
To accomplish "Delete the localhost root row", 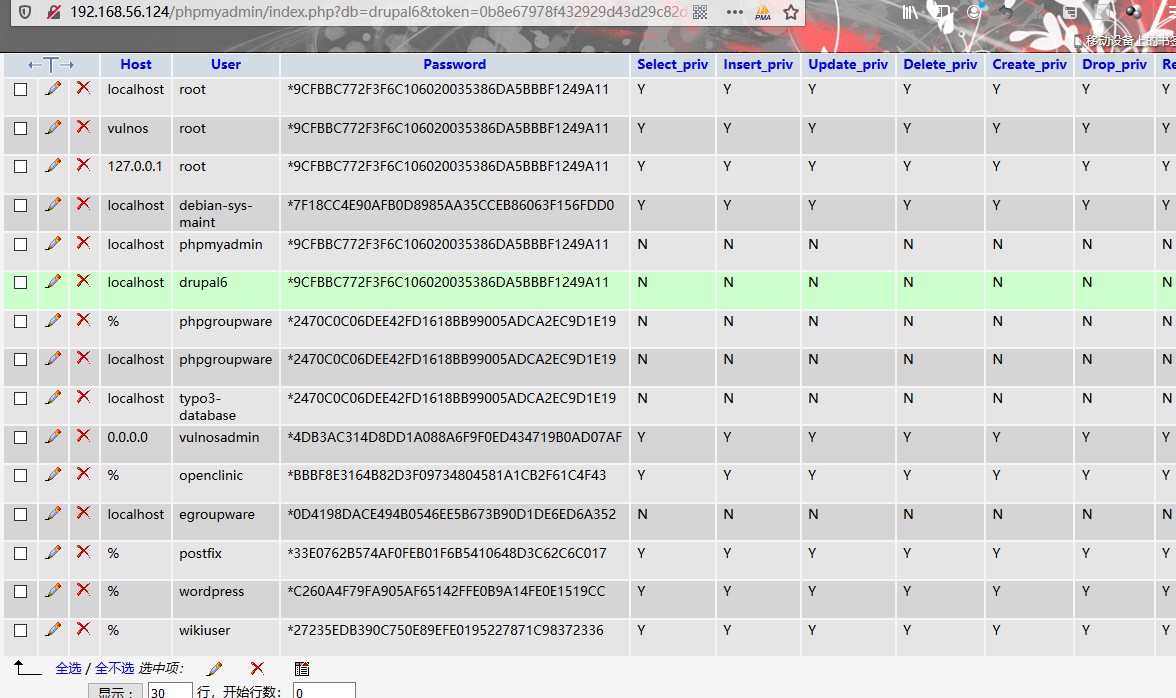I will [83, 88].
